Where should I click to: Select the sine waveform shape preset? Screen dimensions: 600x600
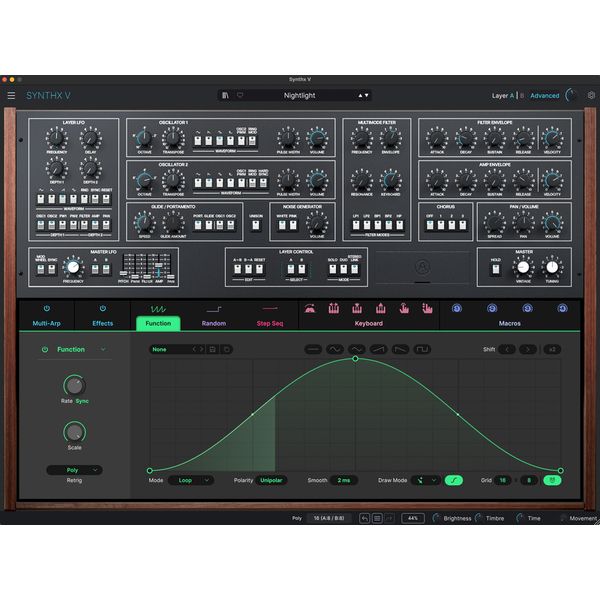click(x=335, y=349)
